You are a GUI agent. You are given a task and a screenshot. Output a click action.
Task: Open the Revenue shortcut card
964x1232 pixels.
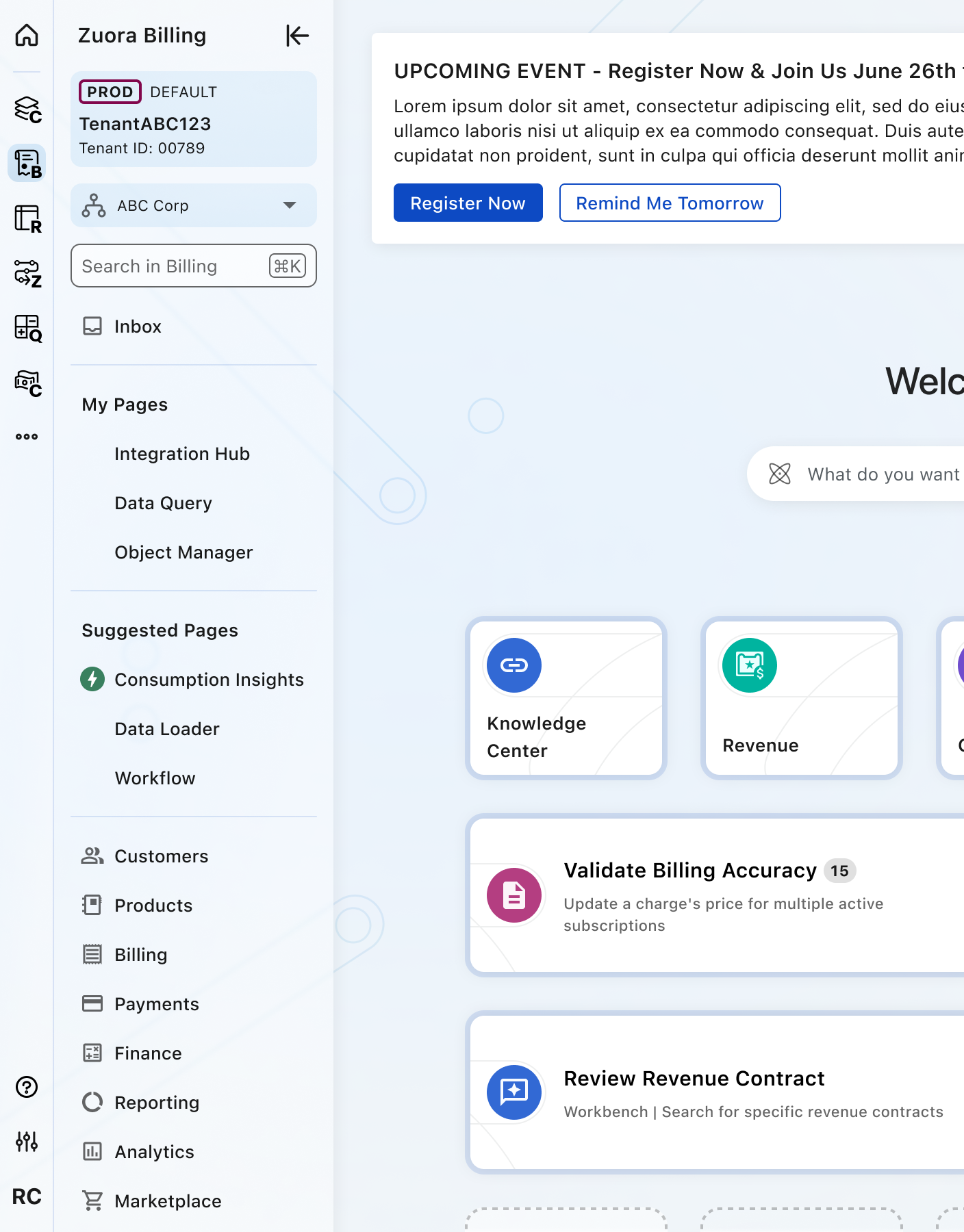801,698
